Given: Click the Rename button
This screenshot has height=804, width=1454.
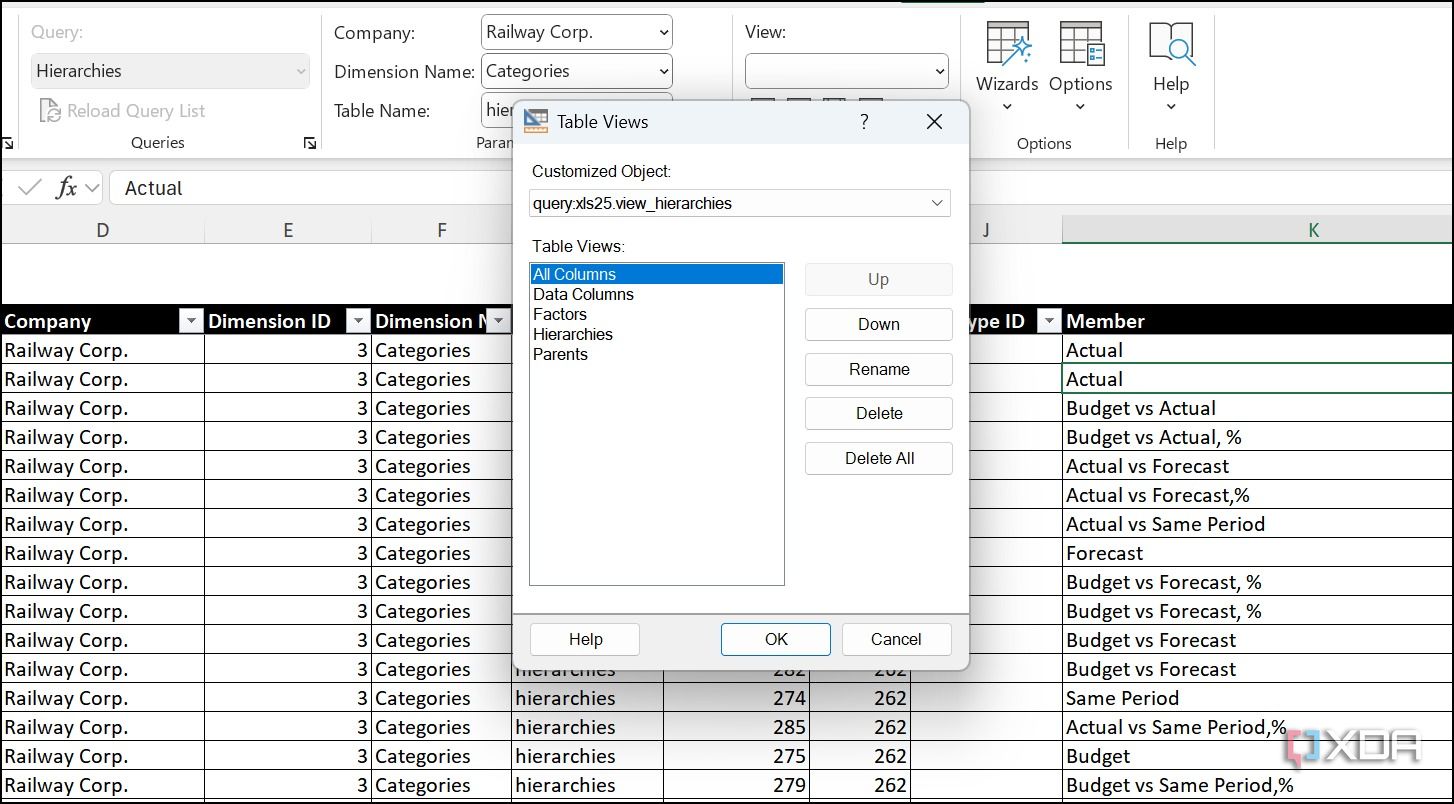Looking at the screenshot, I should tap(878, 369).
